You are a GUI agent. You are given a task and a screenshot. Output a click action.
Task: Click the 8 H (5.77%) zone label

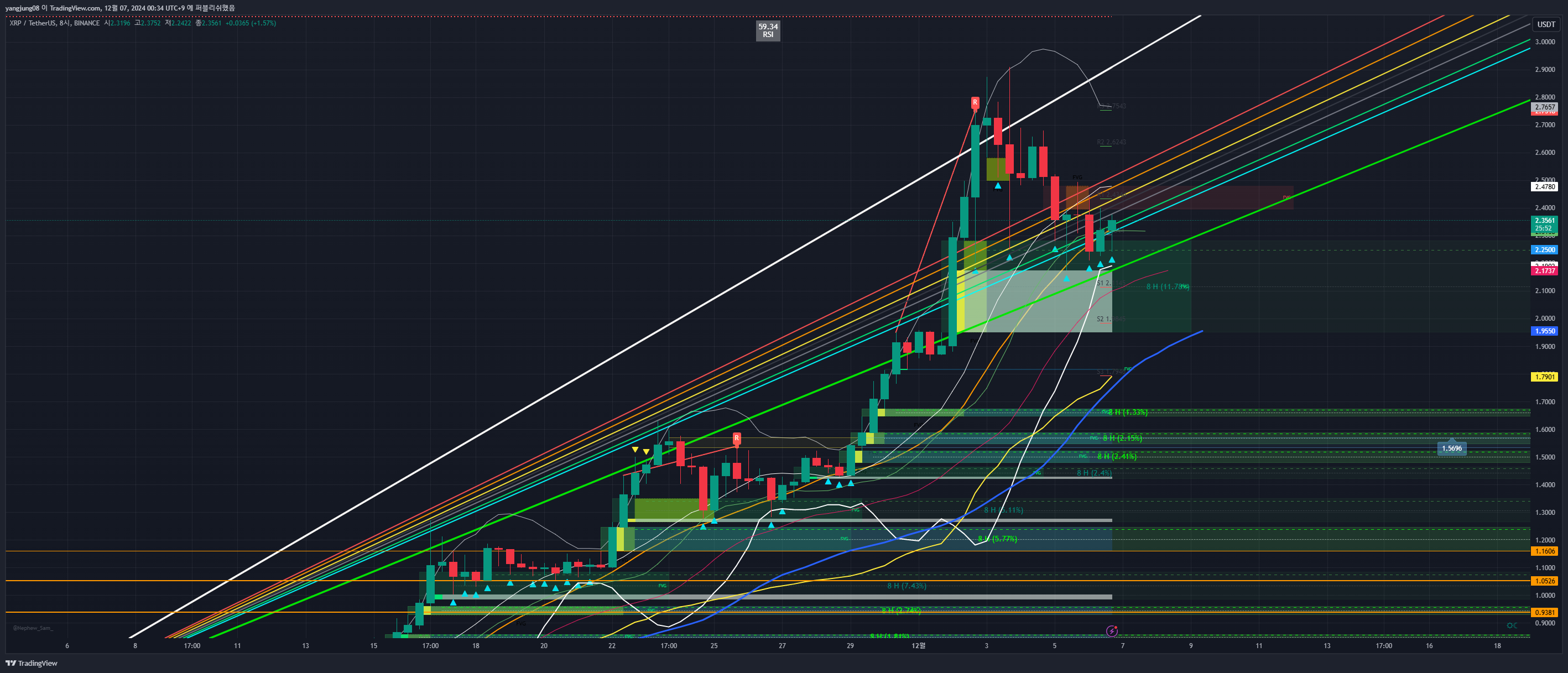point(997,539)
